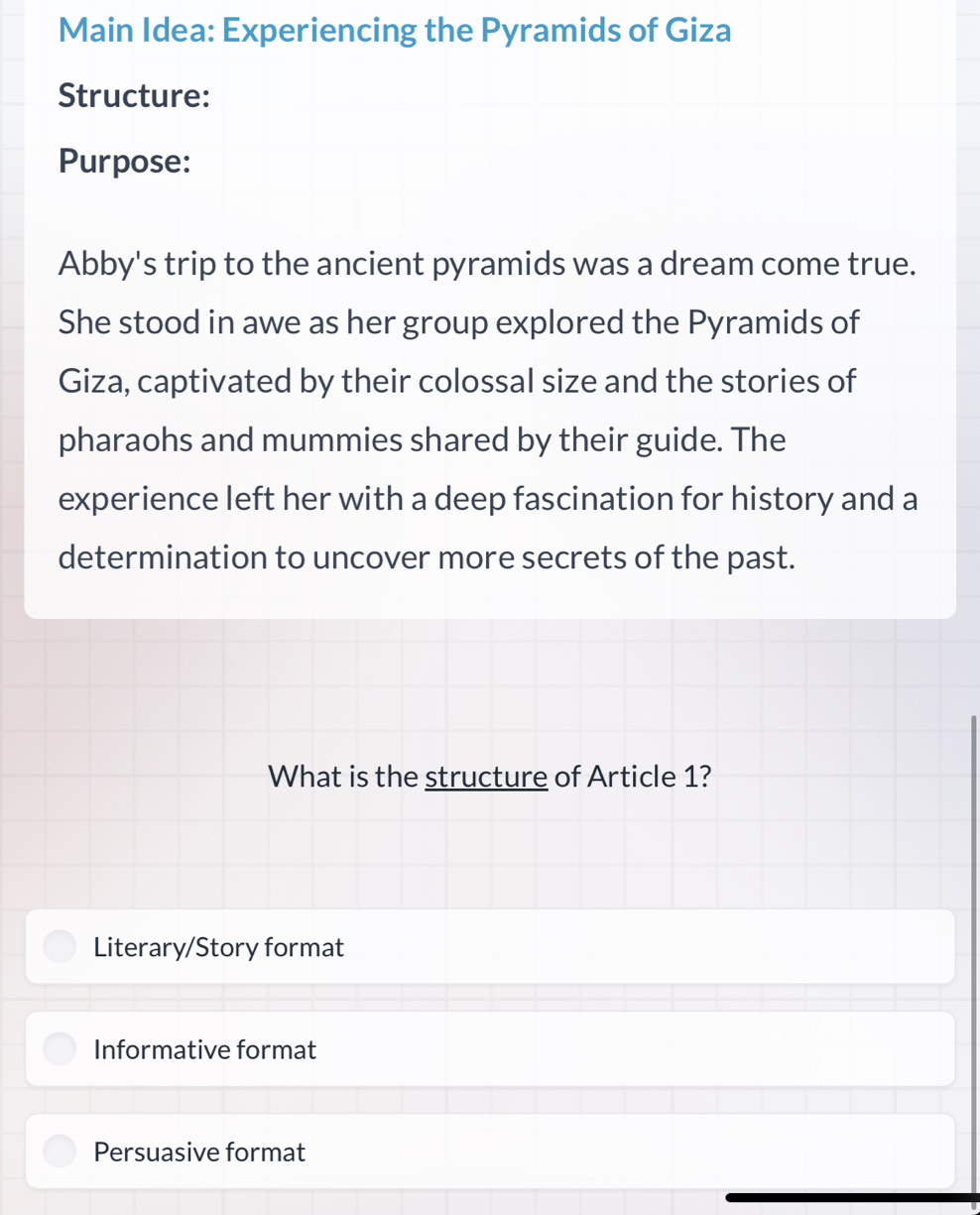Tap the "Structure:" field label
This screenshot has width=980, height=1215.
tap(134, 96)
